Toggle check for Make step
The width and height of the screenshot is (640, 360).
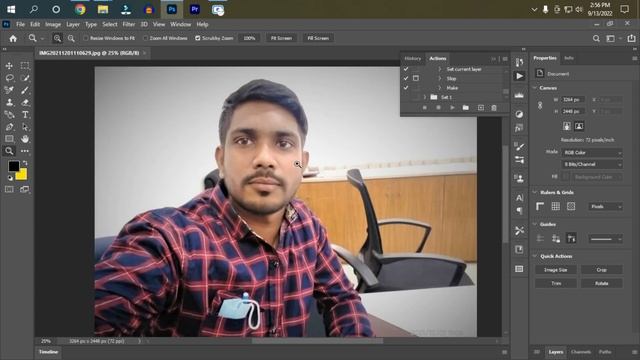point(406,88)
